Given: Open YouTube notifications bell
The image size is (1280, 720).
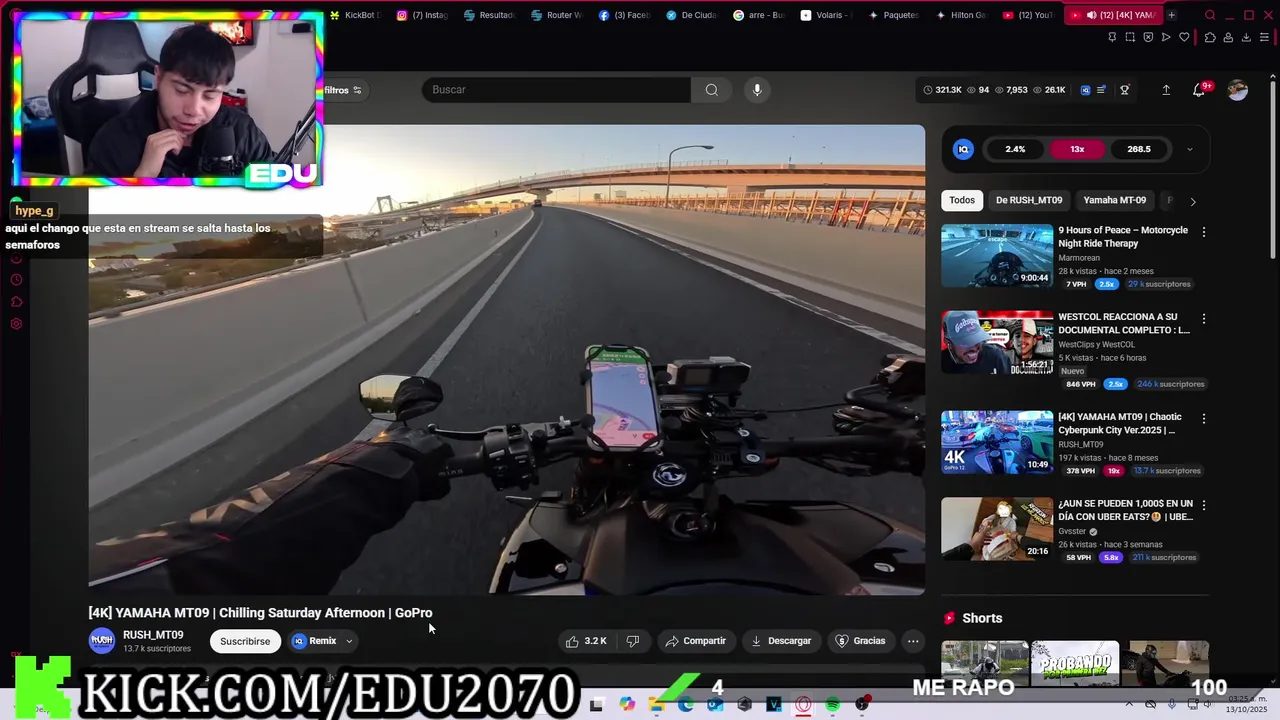Looking at the screenshot, I should pyautogui.click(x=1199, y=90).
